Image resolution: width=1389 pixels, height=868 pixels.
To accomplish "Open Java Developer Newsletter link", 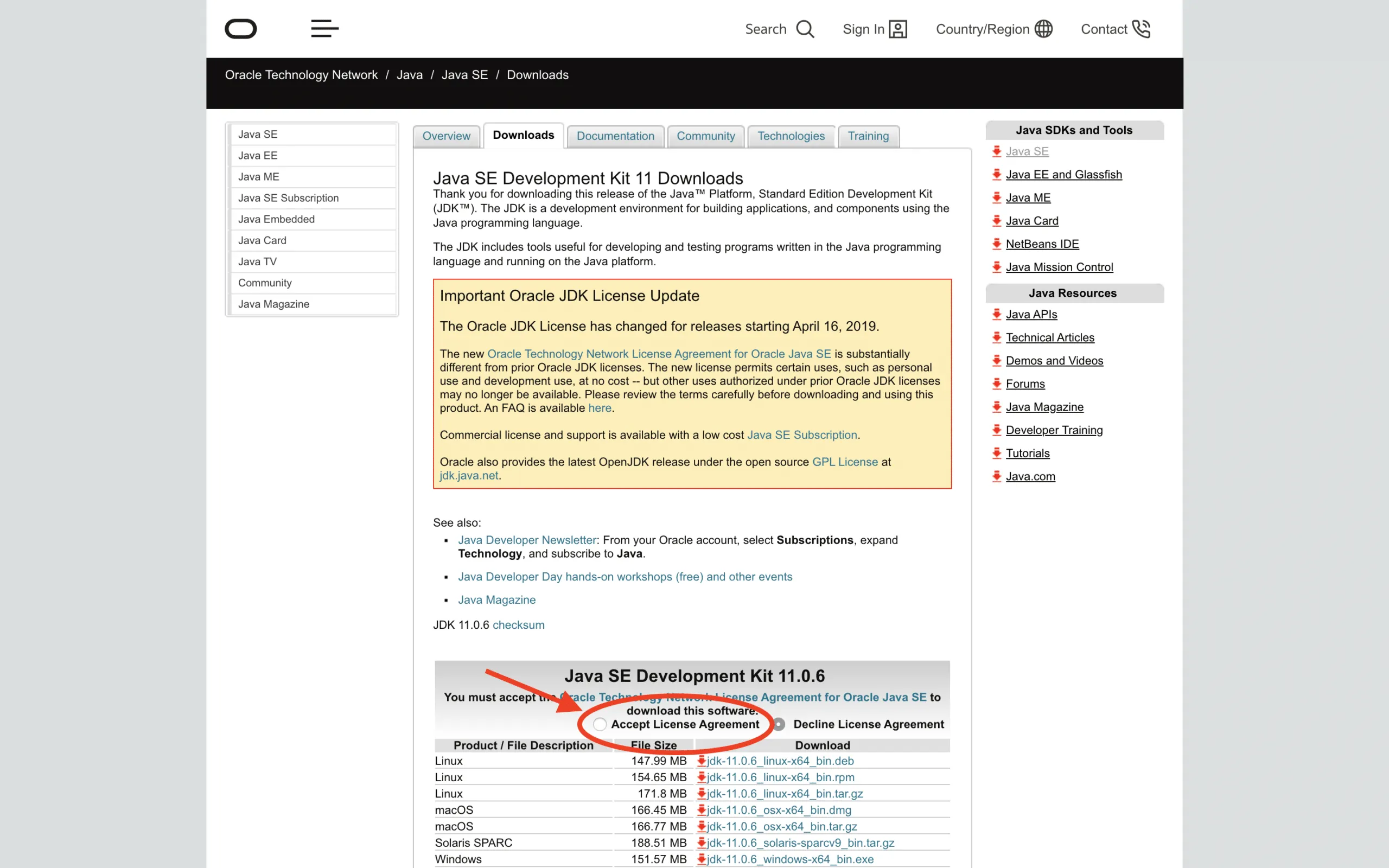I will point(527,540).
